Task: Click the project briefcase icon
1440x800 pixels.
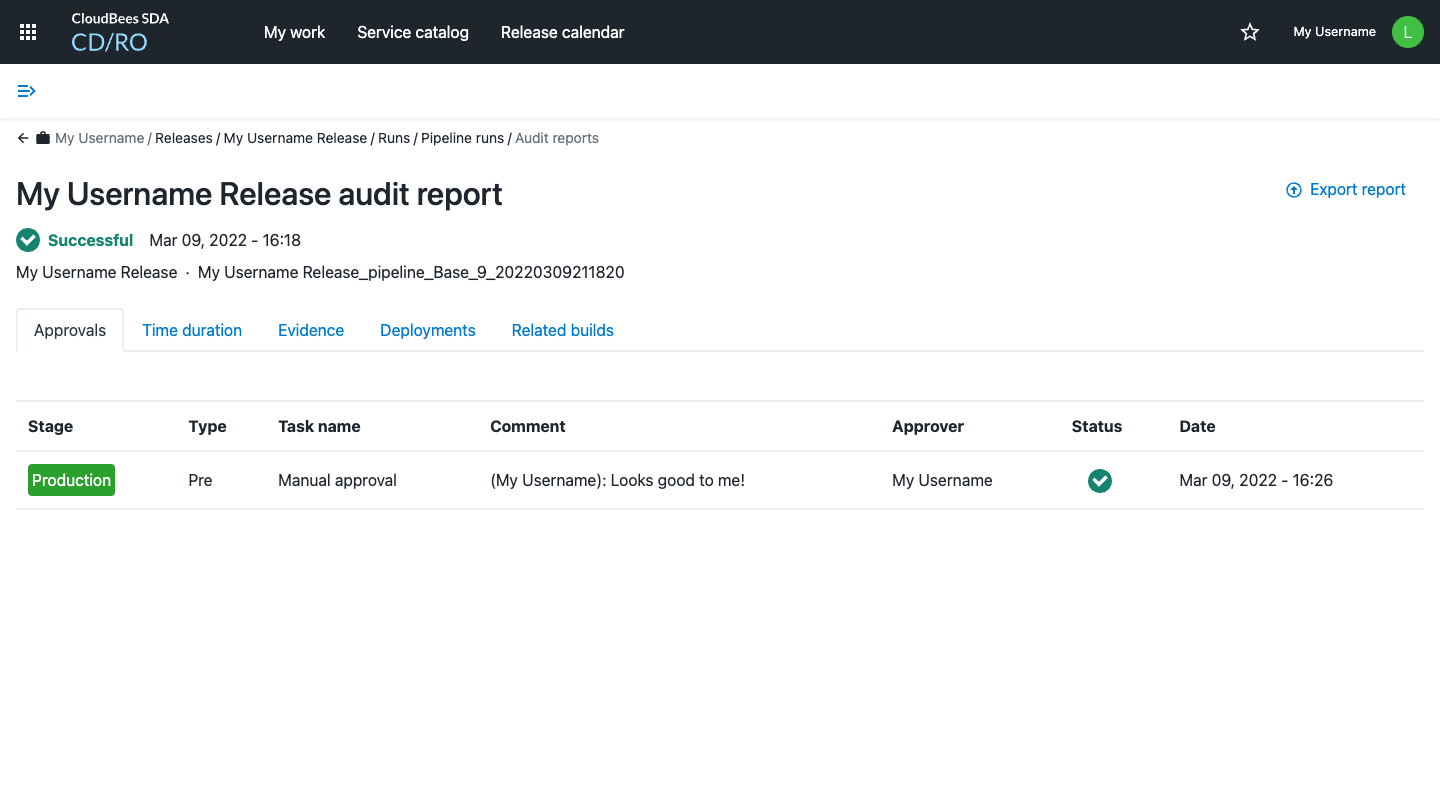Action: click(42, 137)
